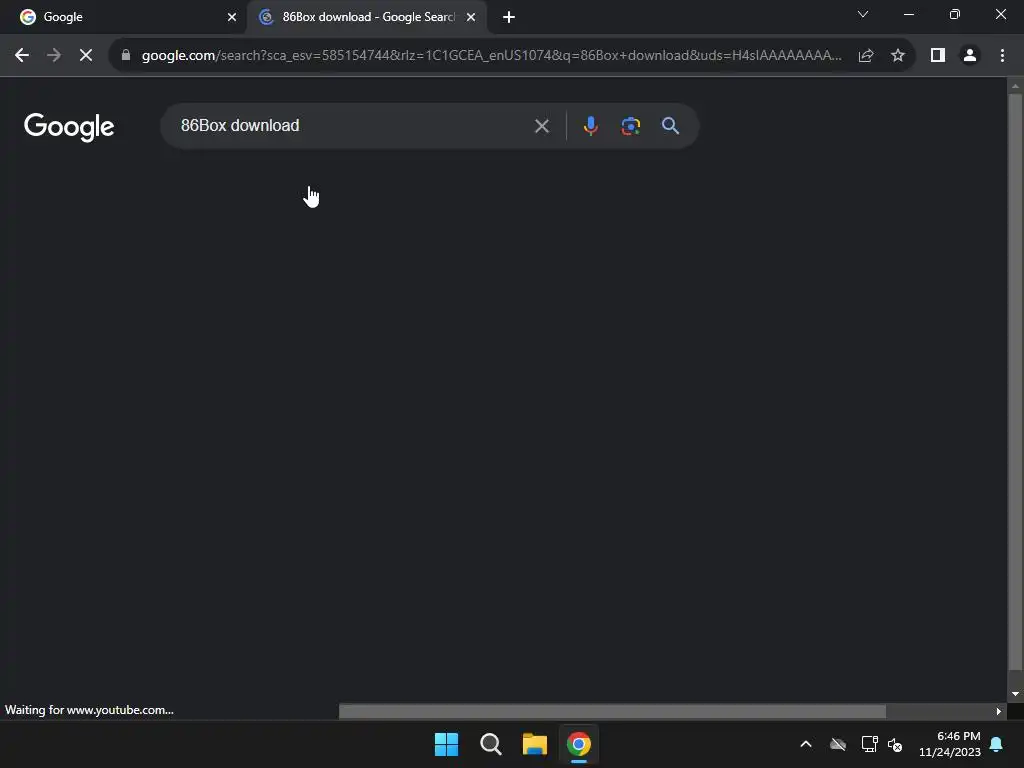Open clock and date 6:46 PM

(x=950, y=744)
